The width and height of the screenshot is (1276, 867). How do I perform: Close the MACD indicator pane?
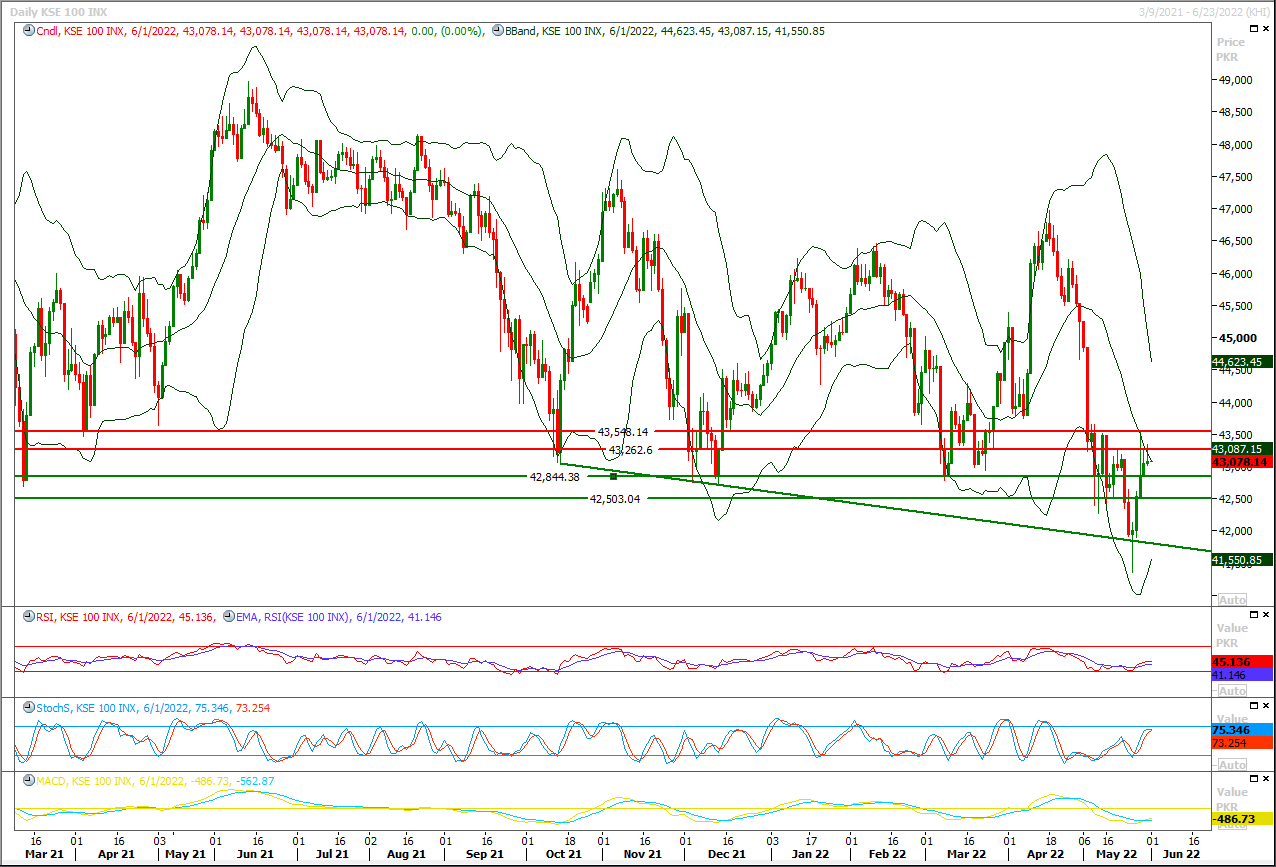pos(1267,778)
